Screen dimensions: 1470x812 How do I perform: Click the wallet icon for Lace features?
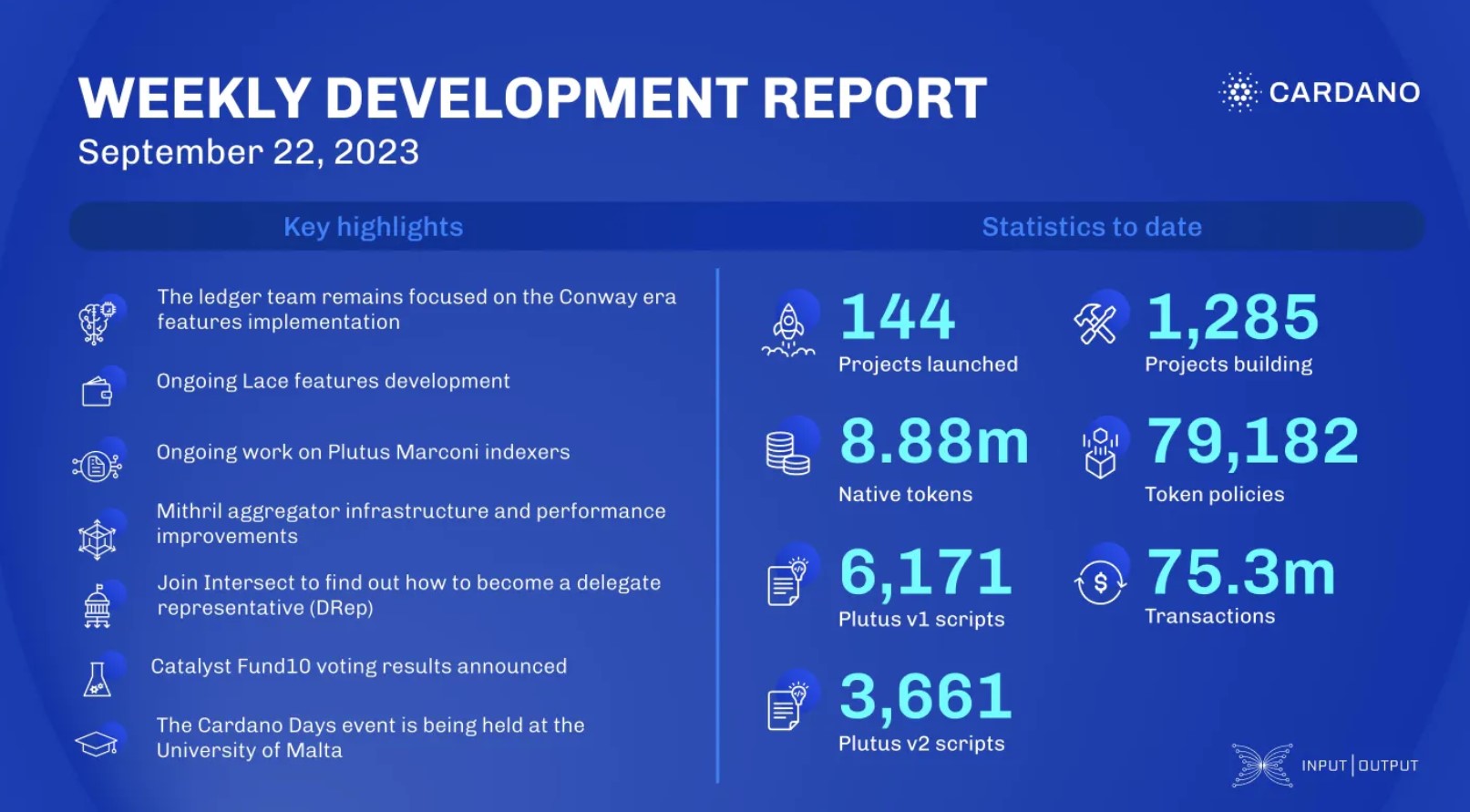[97, 392]
